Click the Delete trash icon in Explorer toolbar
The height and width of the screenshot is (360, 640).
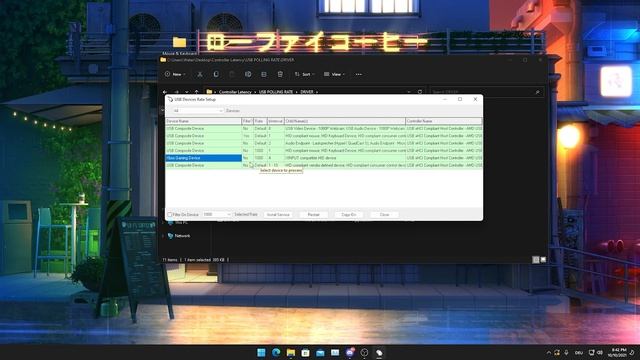(280, 74)
